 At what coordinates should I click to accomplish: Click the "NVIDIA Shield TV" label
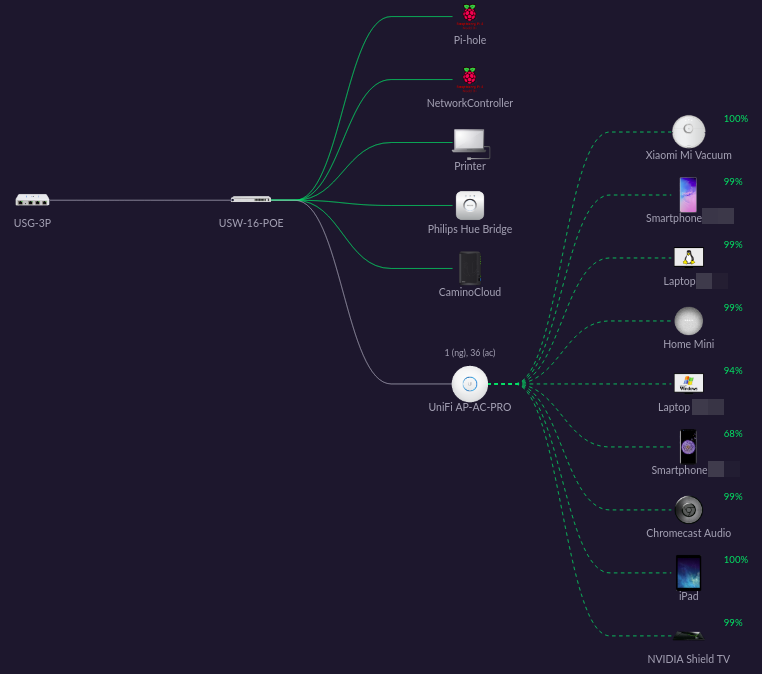pyautogui.click(x=688, y=659)
